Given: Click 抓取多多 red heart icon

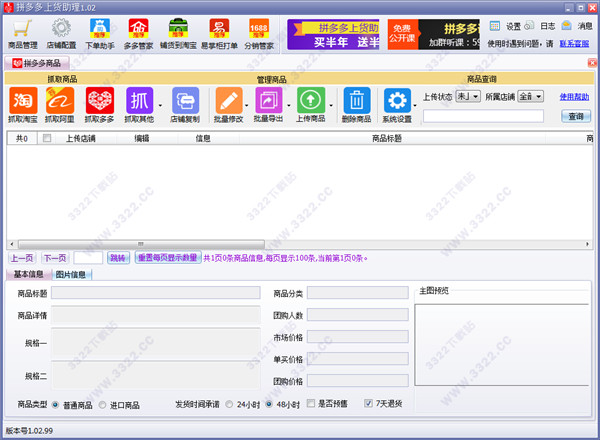Looking at the screenshot, I should pos(99,105).
